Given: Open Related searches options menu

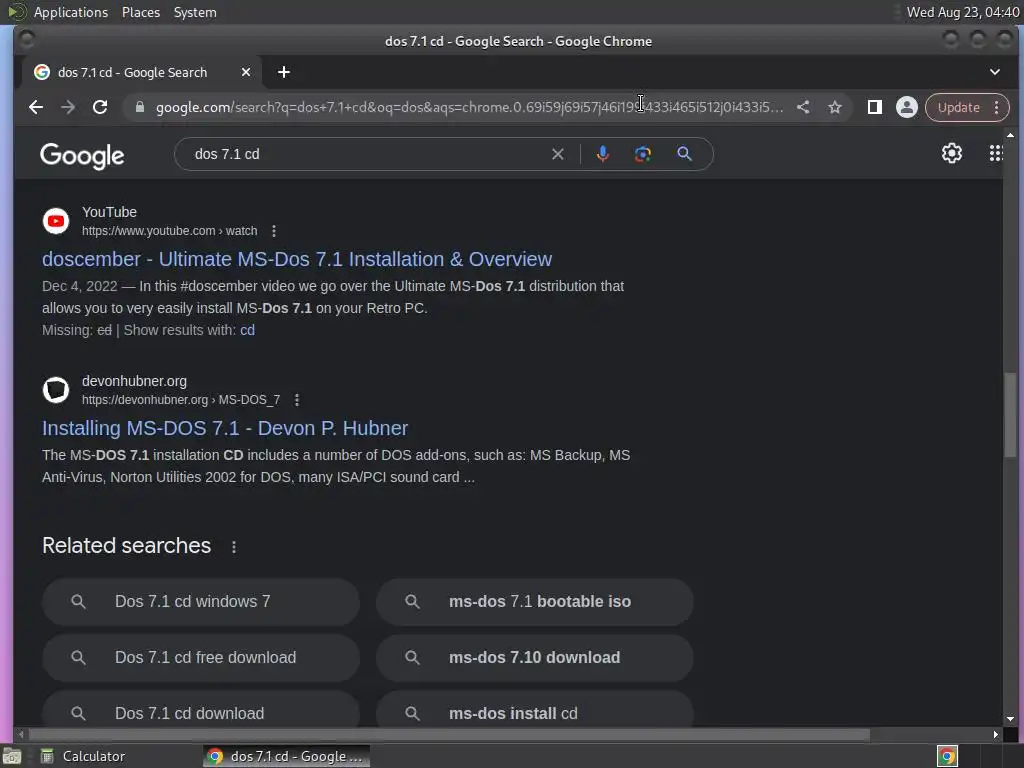Looking at the screenshot, I should point(234,547).
